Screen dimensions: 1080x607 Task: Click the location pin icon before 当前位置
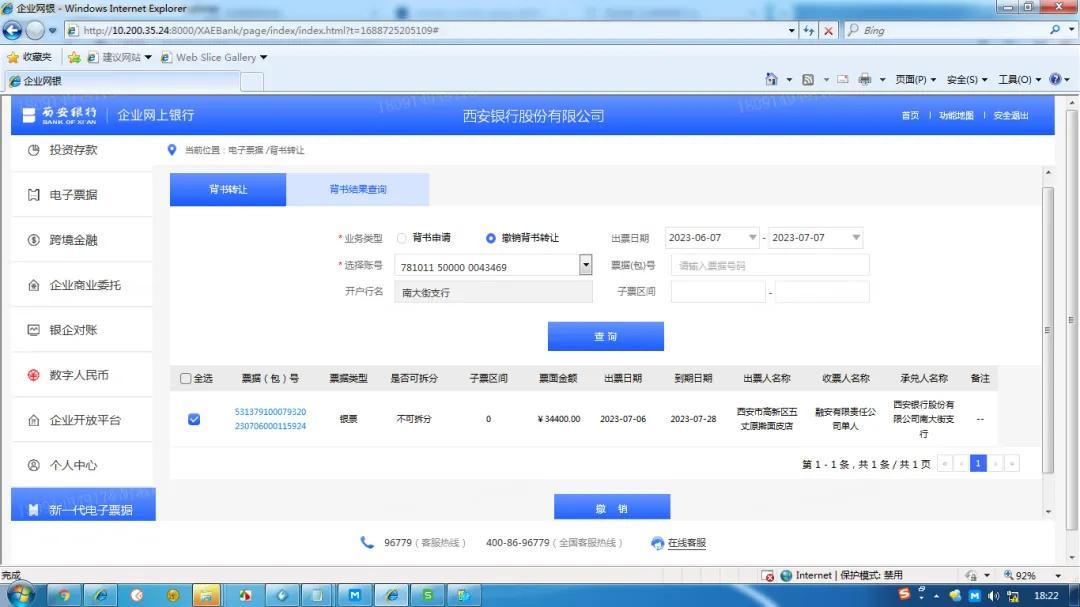tap(172, 150)
